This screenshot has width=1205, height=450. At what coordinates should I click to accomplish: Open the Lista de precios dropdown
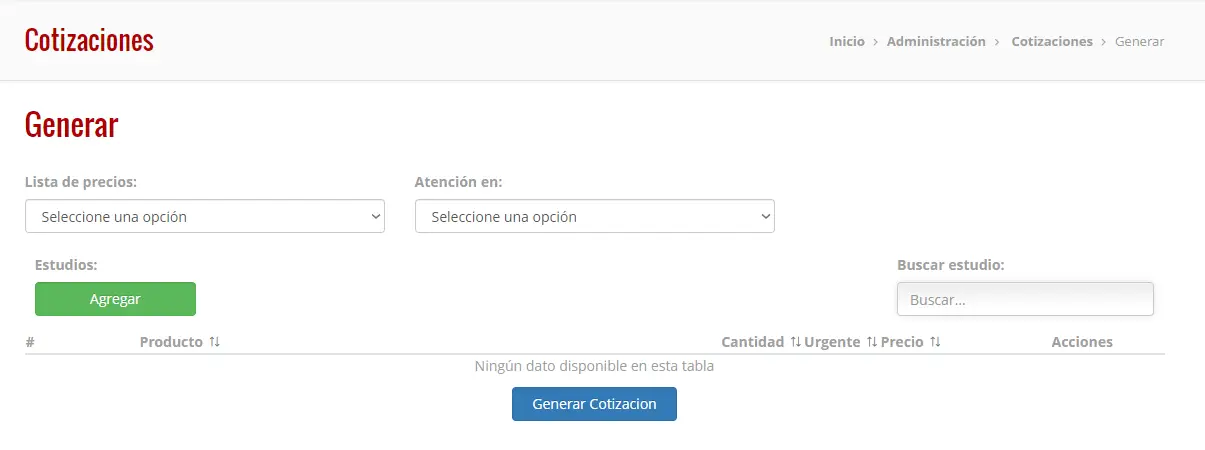[205, 216]
